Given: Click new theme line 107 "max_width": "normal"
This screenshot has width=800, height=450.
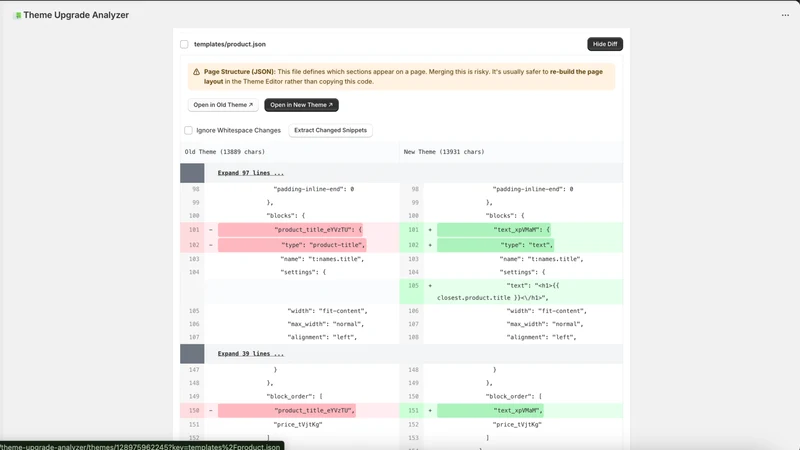Looking at the screenshot, I should [544, 324].
